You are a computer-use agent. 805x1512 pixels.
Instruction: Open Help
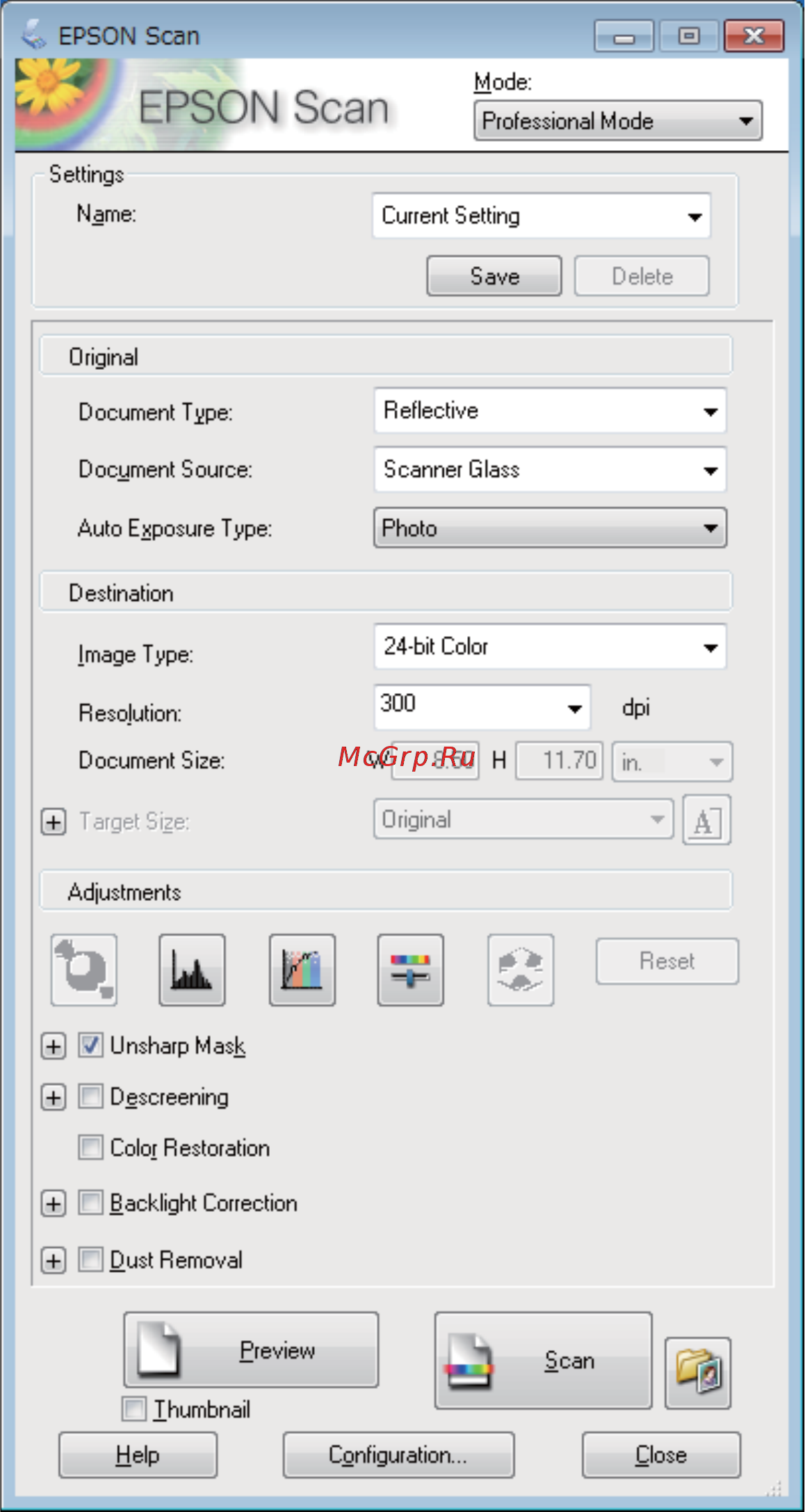[138, 1454]
